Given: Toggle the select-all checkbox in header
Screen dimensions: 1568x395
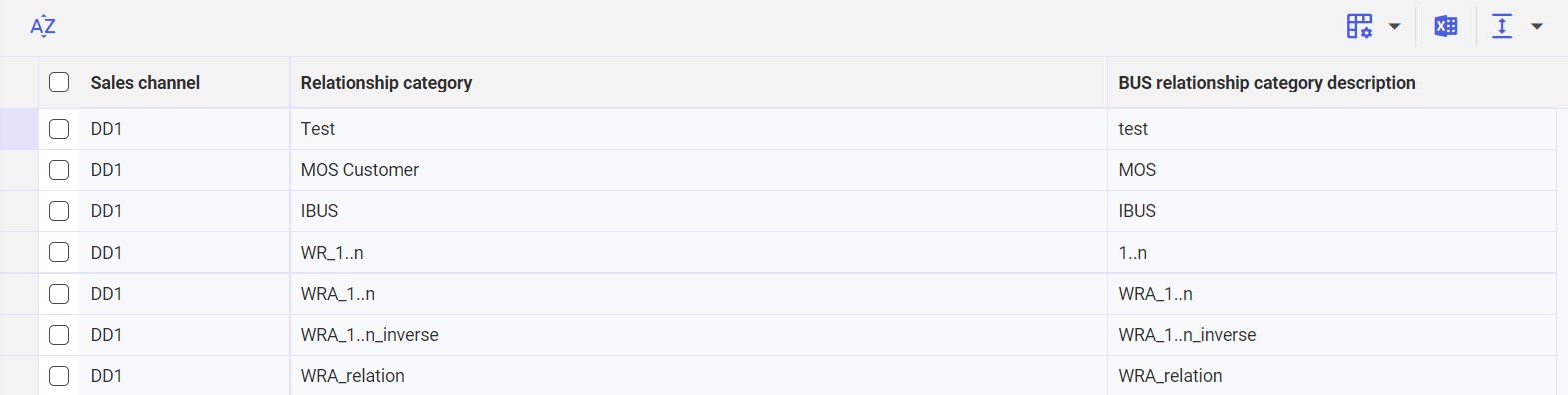Looking at the screenshot, I should (x=59, y=82).
